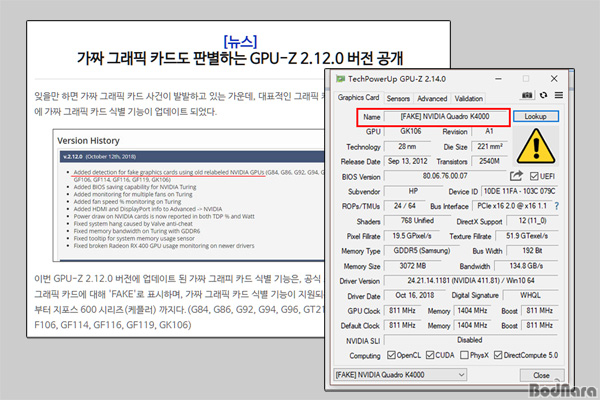
Task: Toggle the CUDA checkbox
Action: pos(430,355)
